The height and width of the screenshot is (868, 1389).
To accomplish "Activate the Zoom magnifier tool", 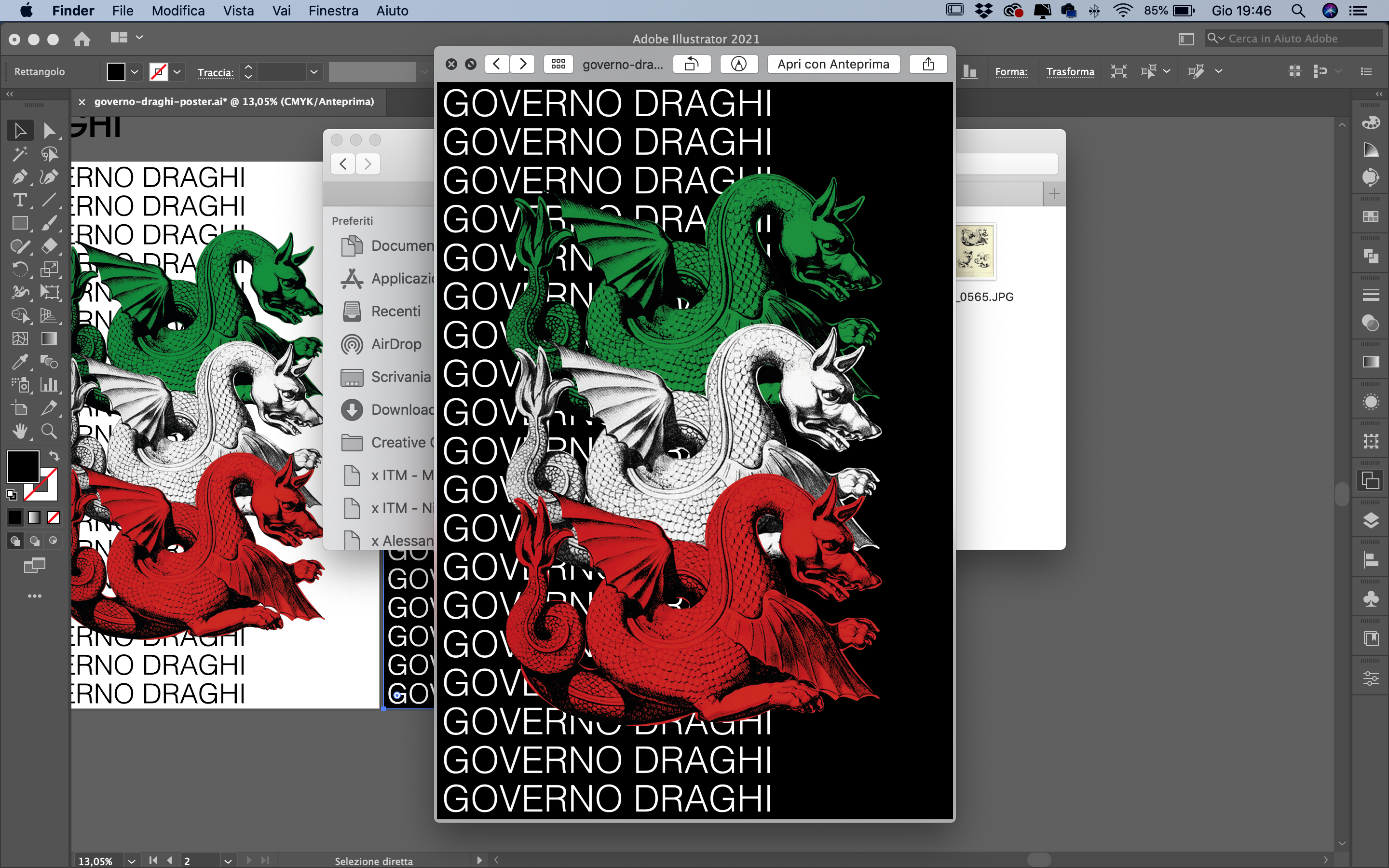I will [49, 431].
